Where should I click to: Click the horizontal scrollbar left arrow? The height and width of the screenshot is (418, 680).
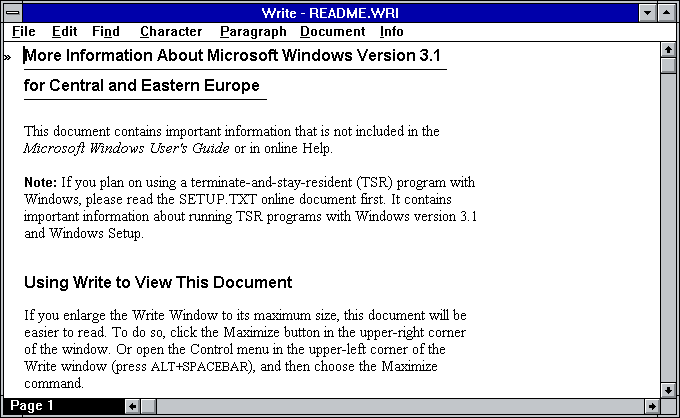click(x=132, y=406)
